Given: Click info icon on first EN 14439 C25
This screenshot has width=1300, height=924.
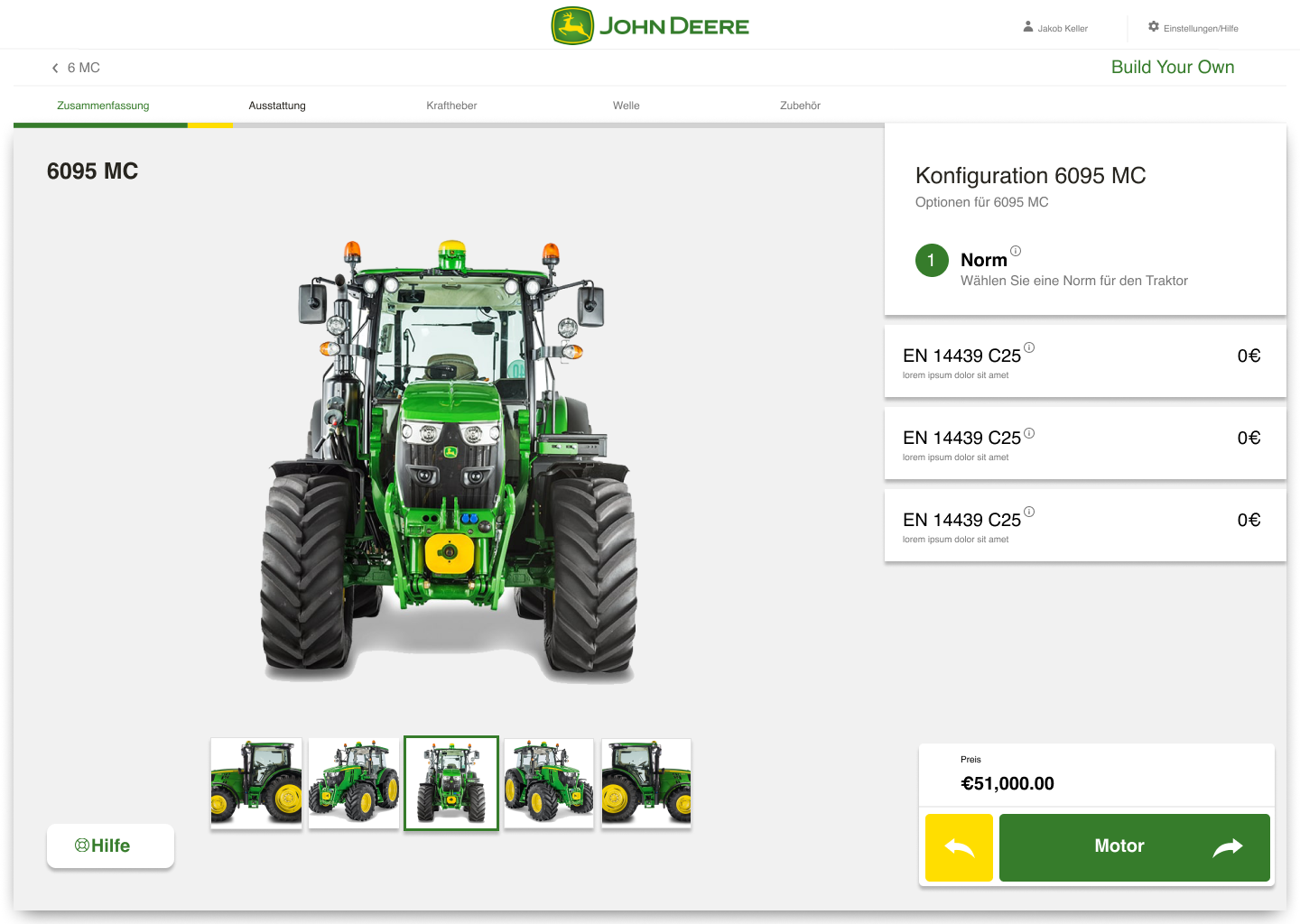Looking at the screenshot, I should click(1029, 347).
